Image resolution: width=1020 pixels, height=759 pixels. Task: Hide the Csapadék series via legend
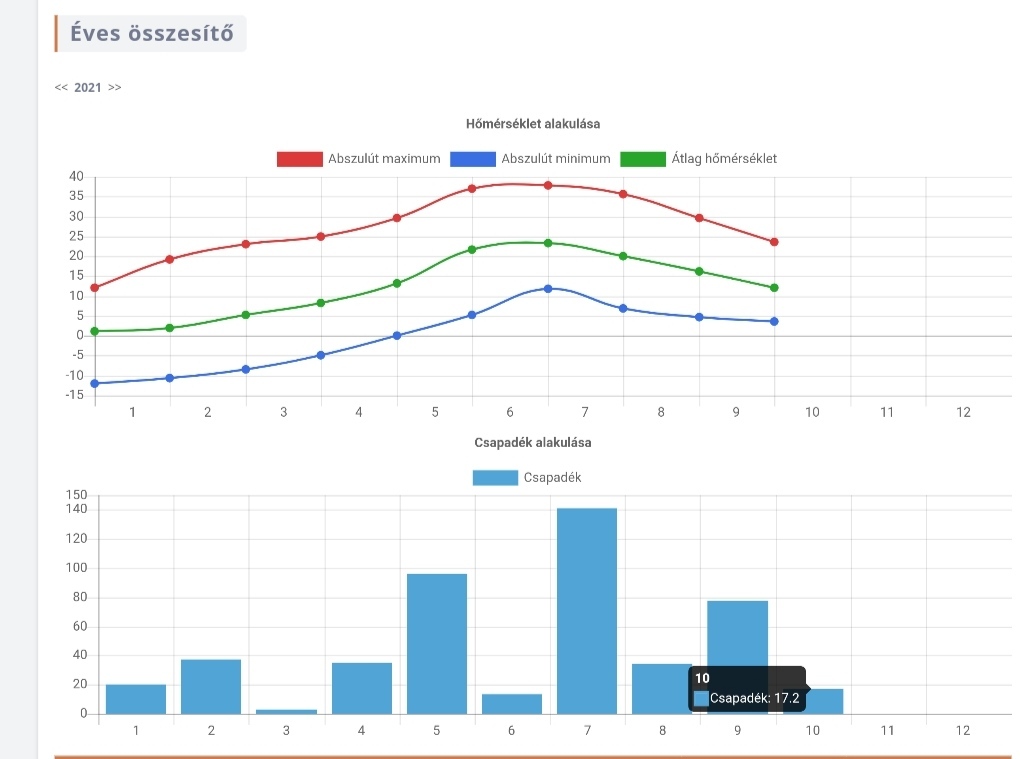pos(552,478)
